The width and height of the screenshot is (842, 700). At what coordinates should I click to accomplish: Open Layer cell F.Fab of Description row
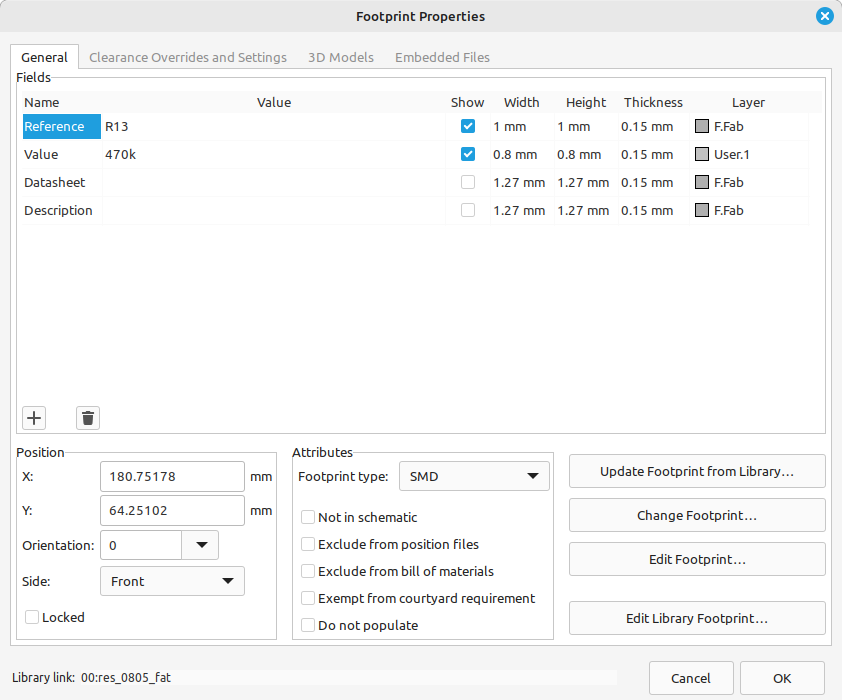point(749,210)
